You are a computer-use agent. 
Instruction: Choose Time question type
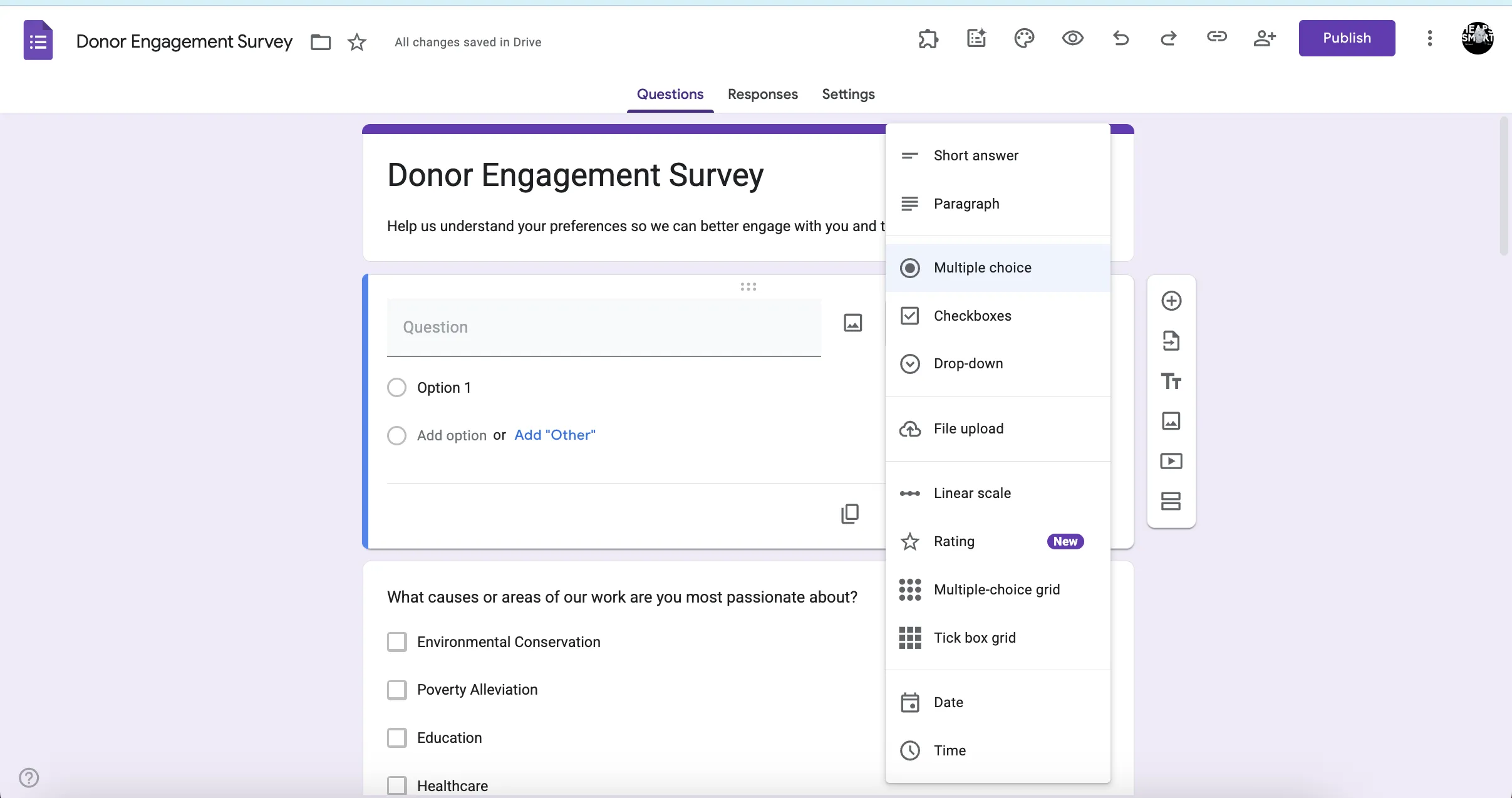coord(998,750)
